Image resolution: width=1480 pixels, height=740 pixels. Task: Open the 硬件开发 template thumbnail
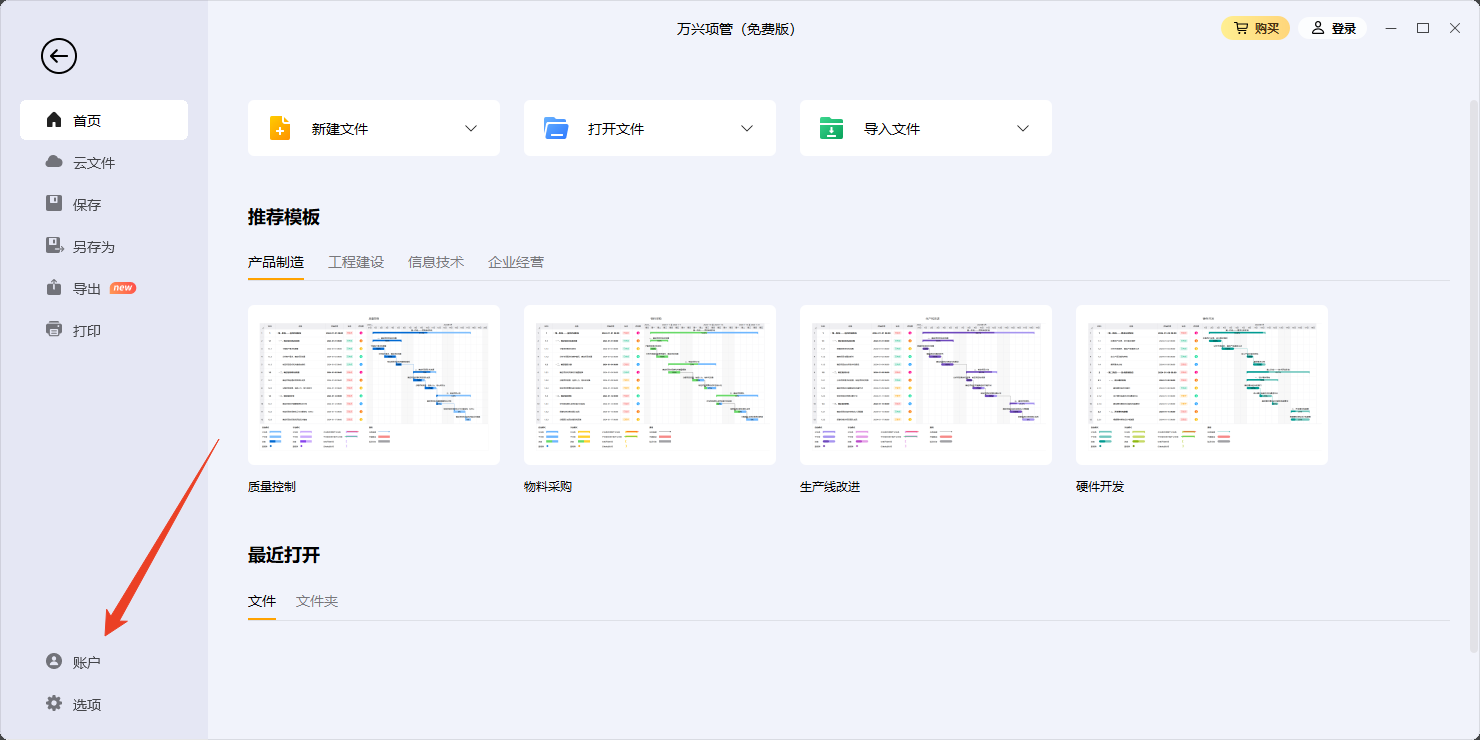pos(1201,385)
